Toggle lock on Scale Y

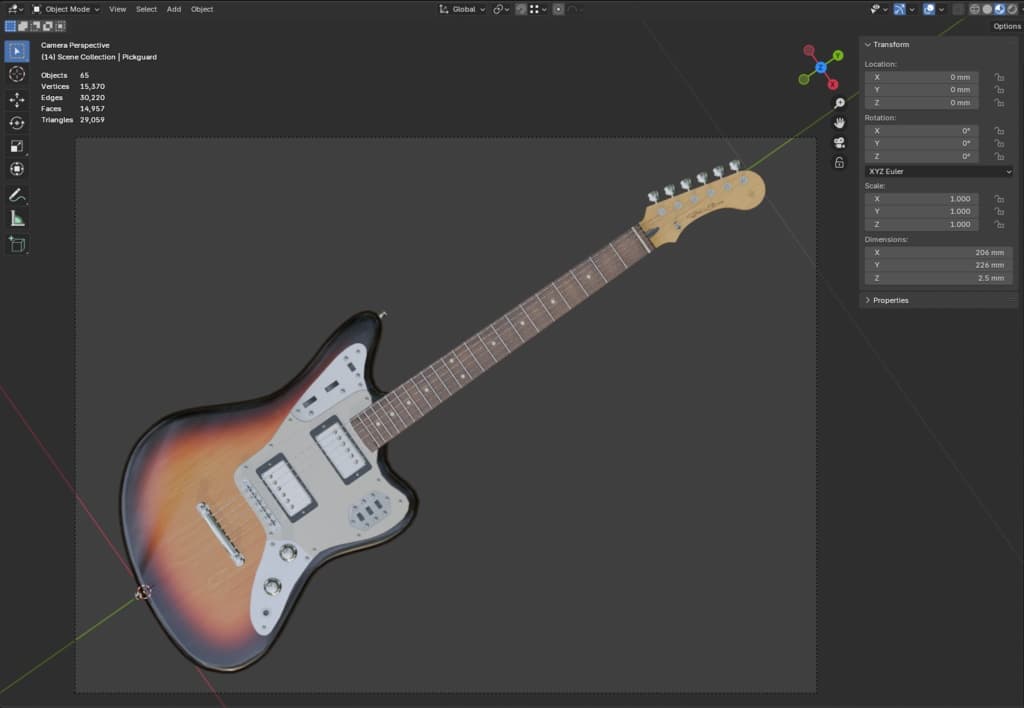(999, 212)
